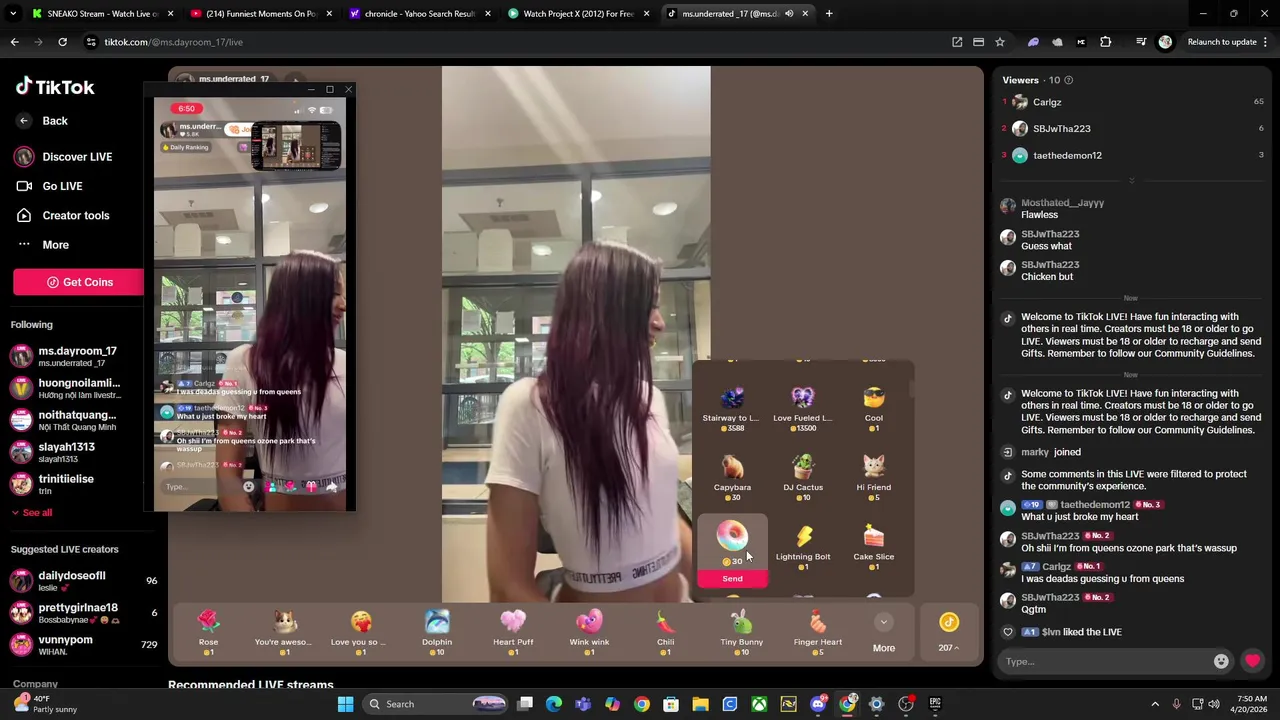Click the chat Type... input field

point(1104,661)
